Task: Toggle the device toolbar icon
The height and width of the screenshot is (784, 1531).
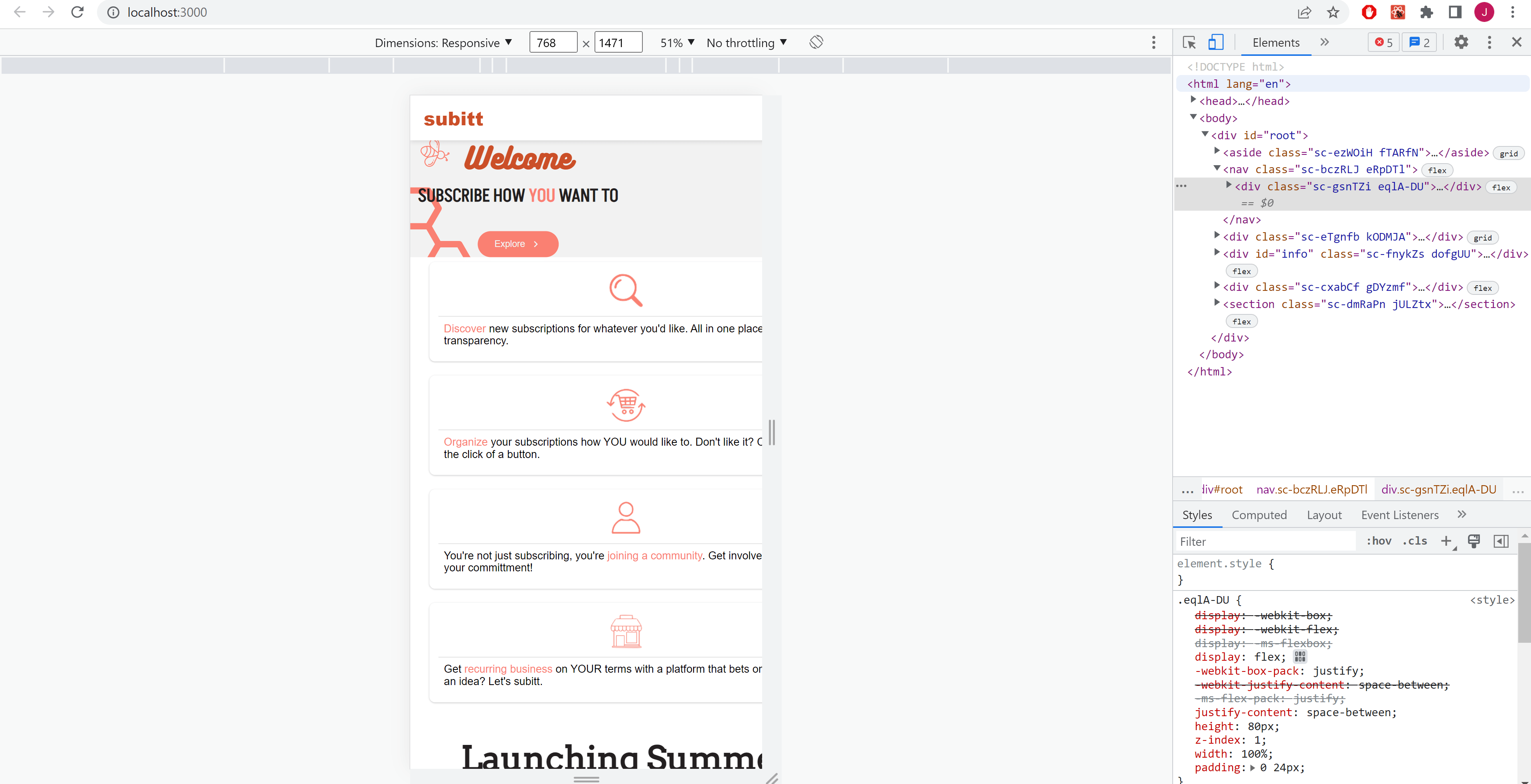Action: [1215, 42]
